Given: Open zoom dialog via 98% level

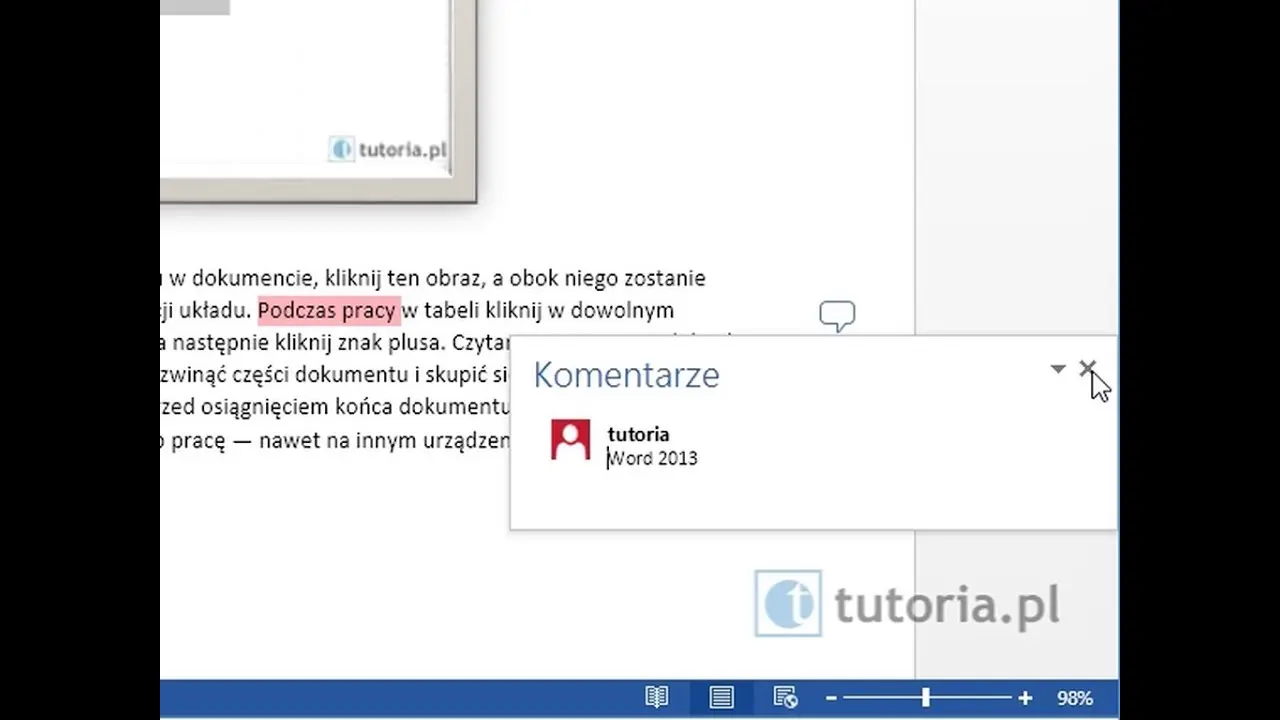Looking at the screenshot, I should tap(1074, 698).
